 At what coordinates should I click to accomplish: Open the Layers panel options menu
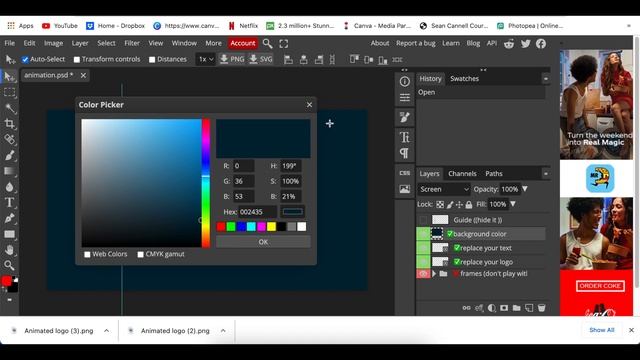[x=546, y=174]
